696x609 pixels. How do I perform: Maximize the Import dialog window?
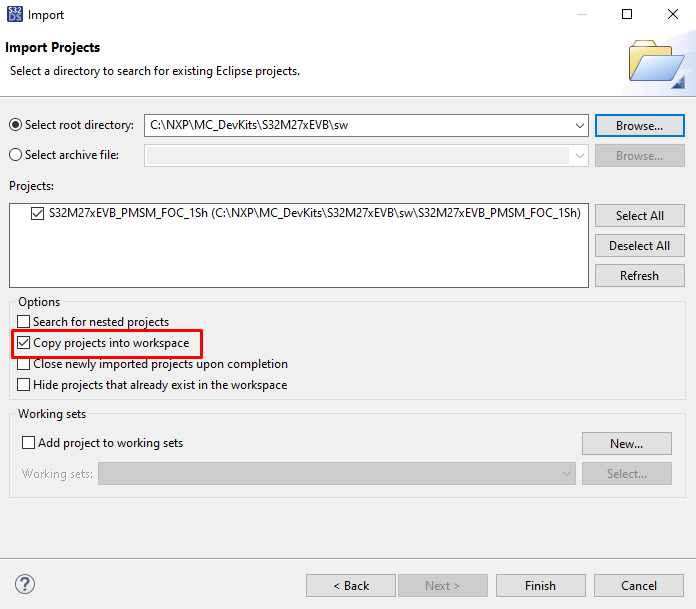click(x=627, y=14)
